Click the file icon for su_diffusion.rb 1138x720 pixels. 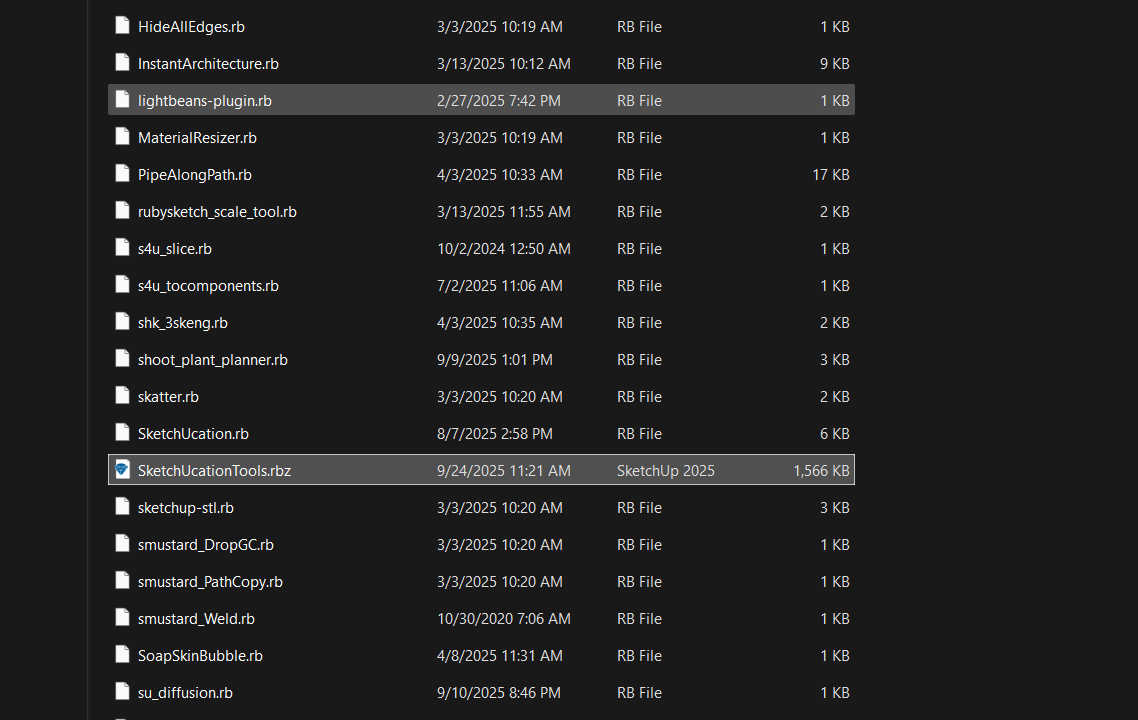(122, 692)
